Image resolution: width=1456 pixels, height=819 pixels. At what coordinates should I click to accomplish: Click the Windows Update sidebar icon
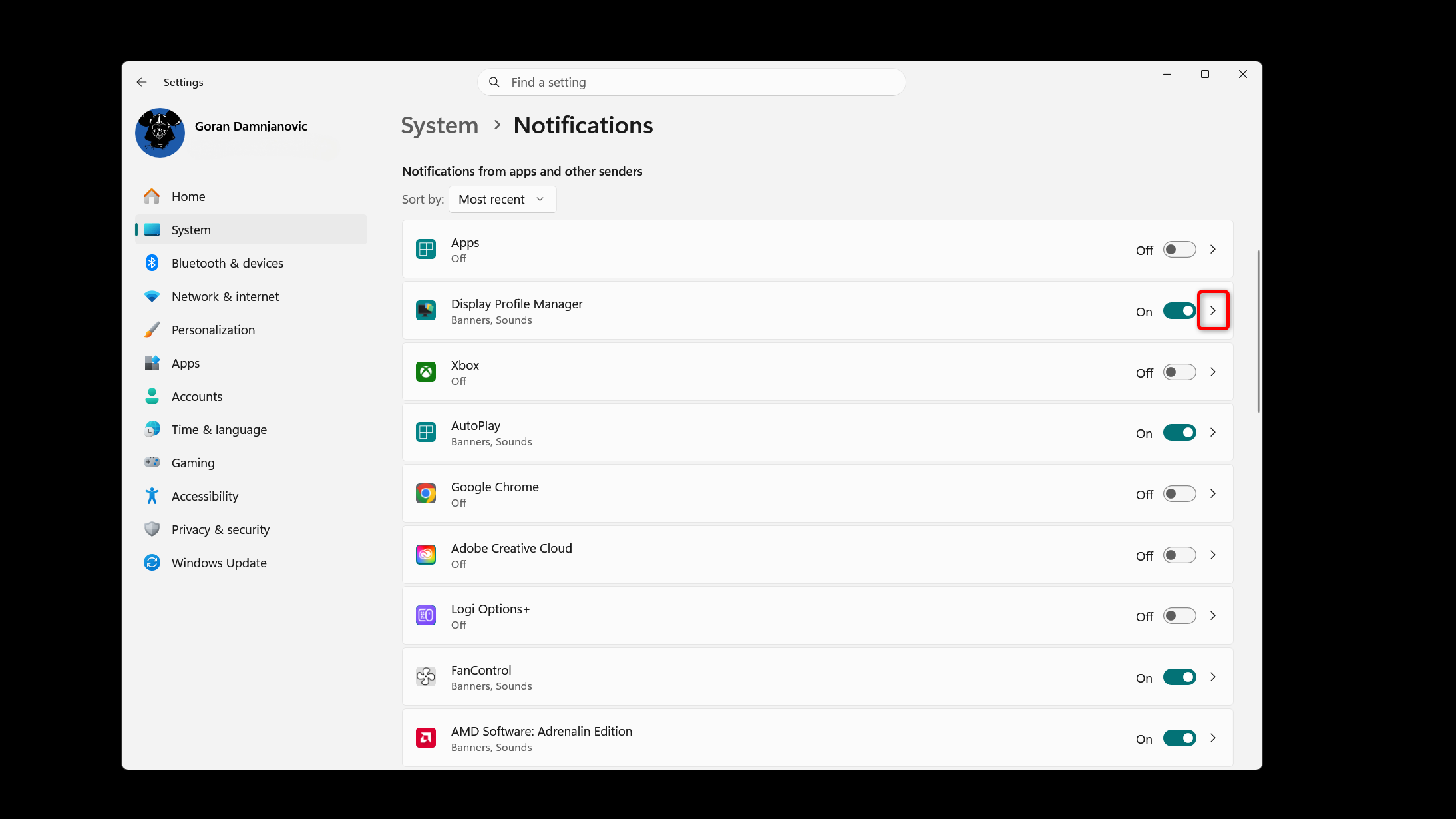tap(152, 563)
